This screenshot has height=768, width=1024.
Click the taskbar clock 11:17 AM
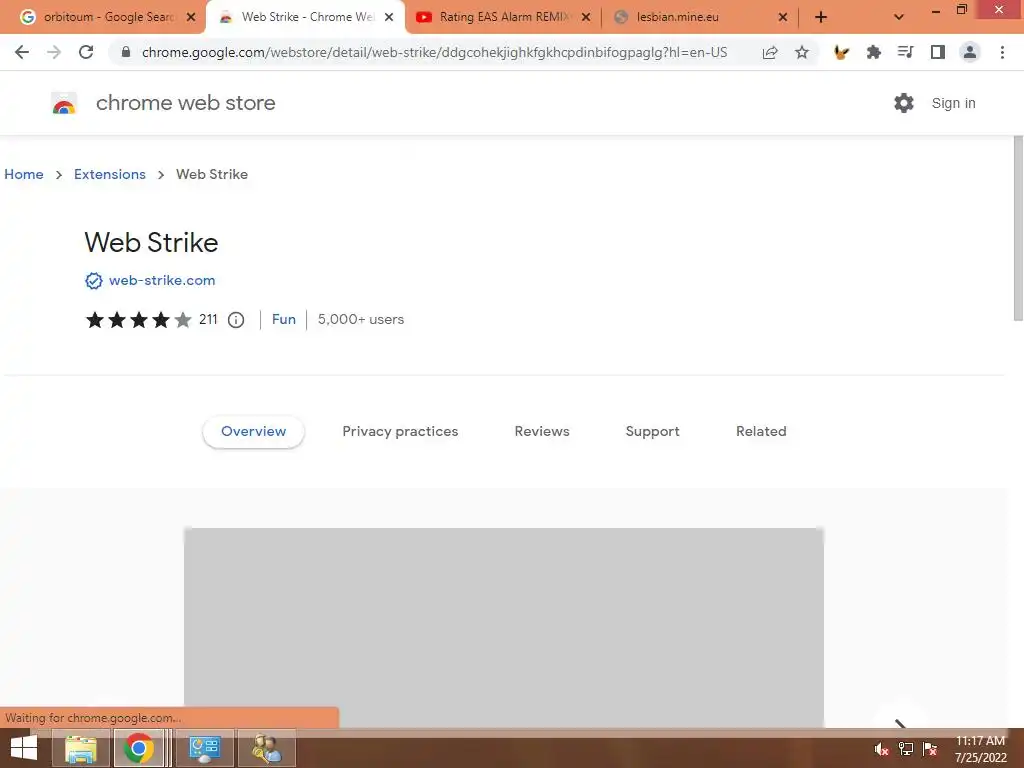click(980, 741)
